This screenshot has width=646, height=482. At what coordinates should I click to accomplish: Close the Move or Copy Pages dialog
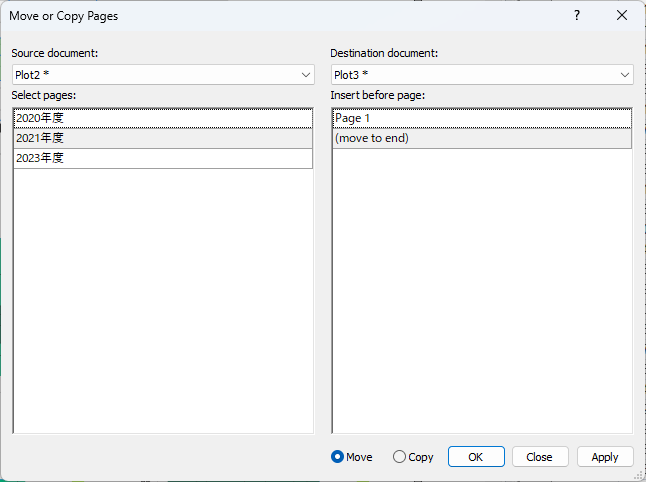[x=622, y=16]
